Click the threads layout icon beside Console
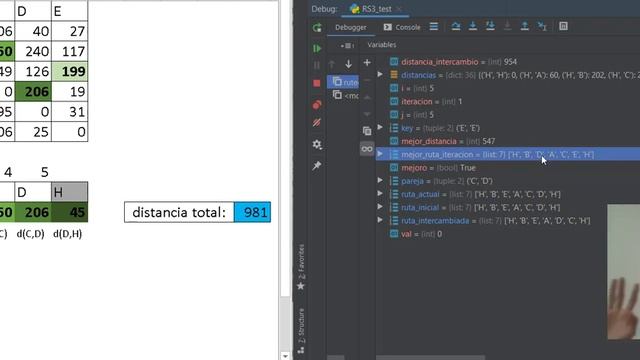640x360 pixels. pyautogui.click(x=433, y=27)
